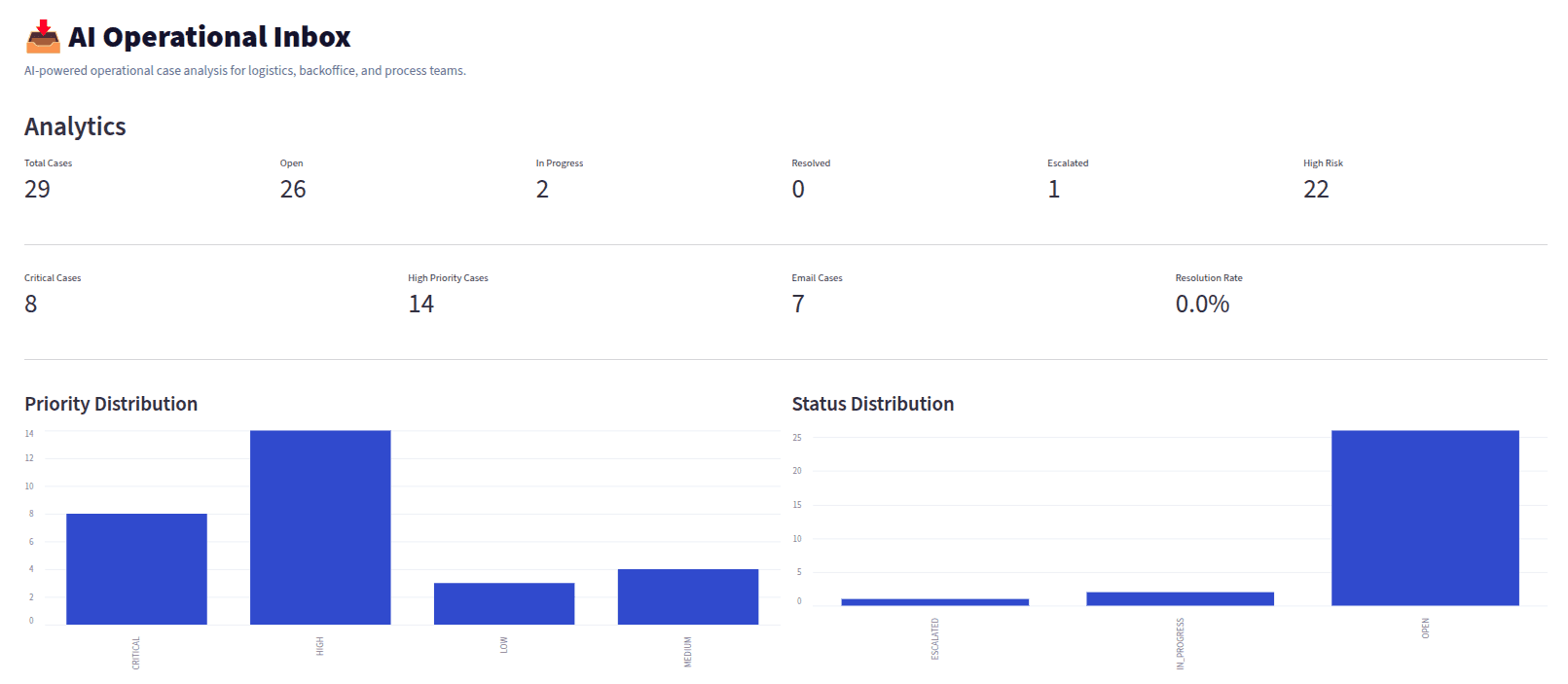Click the LOW bar in Priority Distribution
1568x684 pixels.
504,603
